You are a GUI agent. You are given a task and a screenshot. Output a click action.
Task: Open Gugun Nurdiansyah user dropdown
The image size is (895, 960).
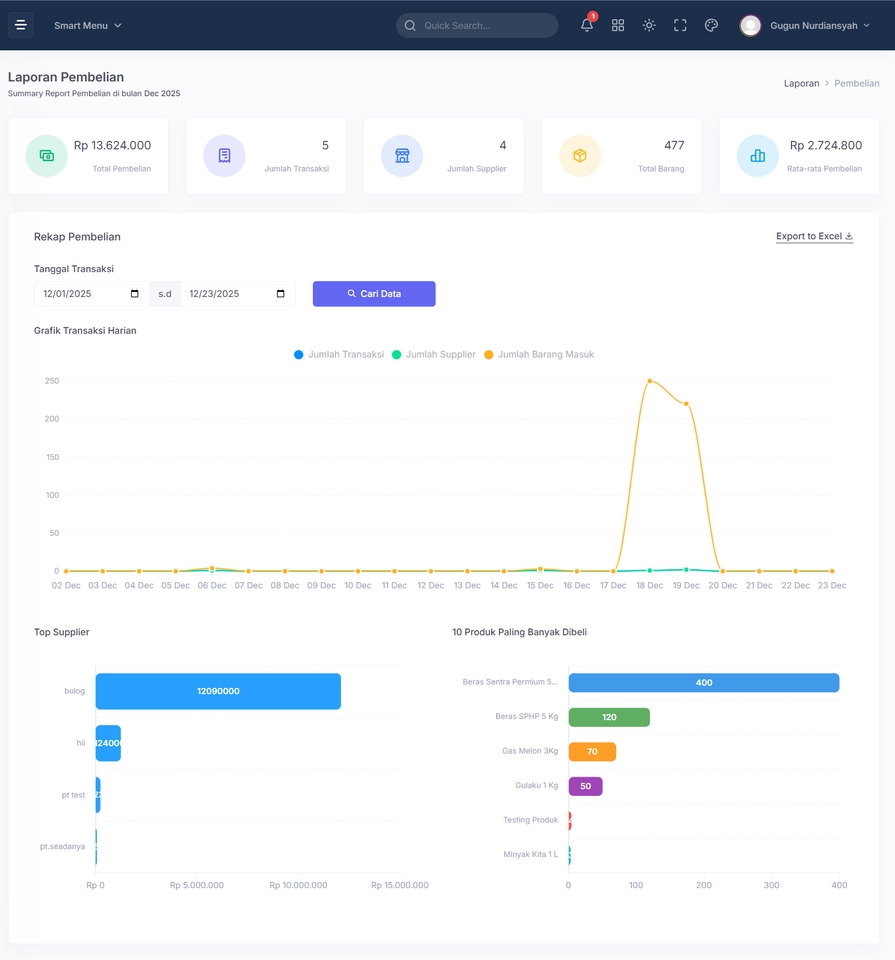pos(806,26)
